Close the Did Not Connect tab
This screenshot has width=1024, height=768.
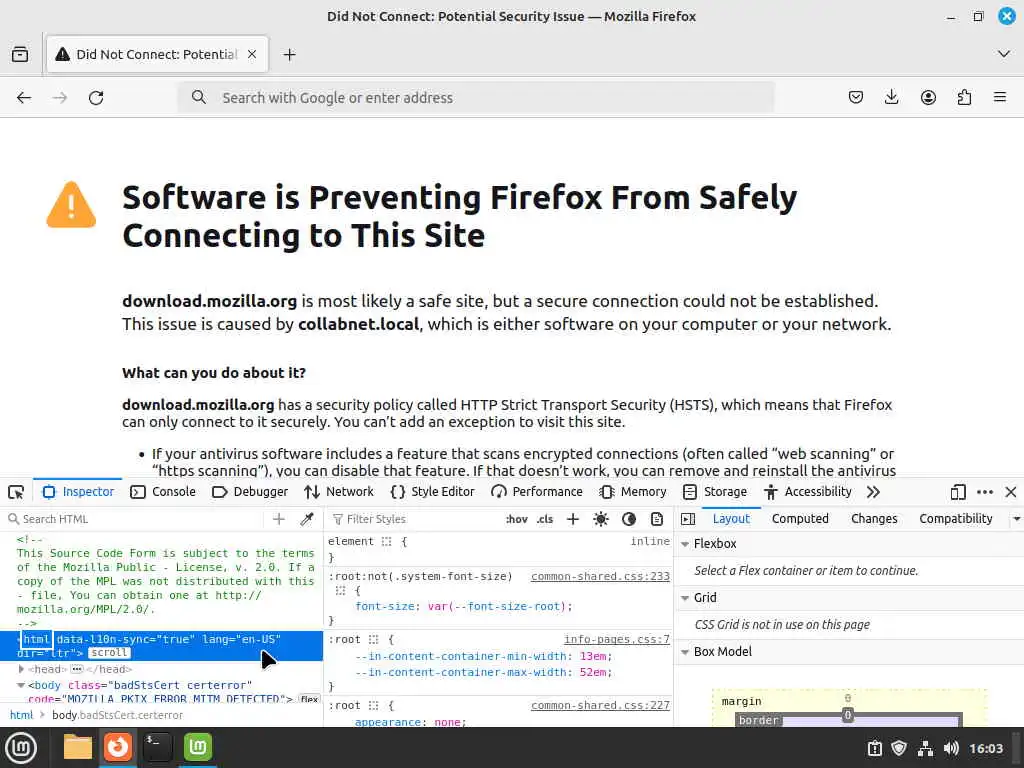pyautogui.click(x=251, y=54)
